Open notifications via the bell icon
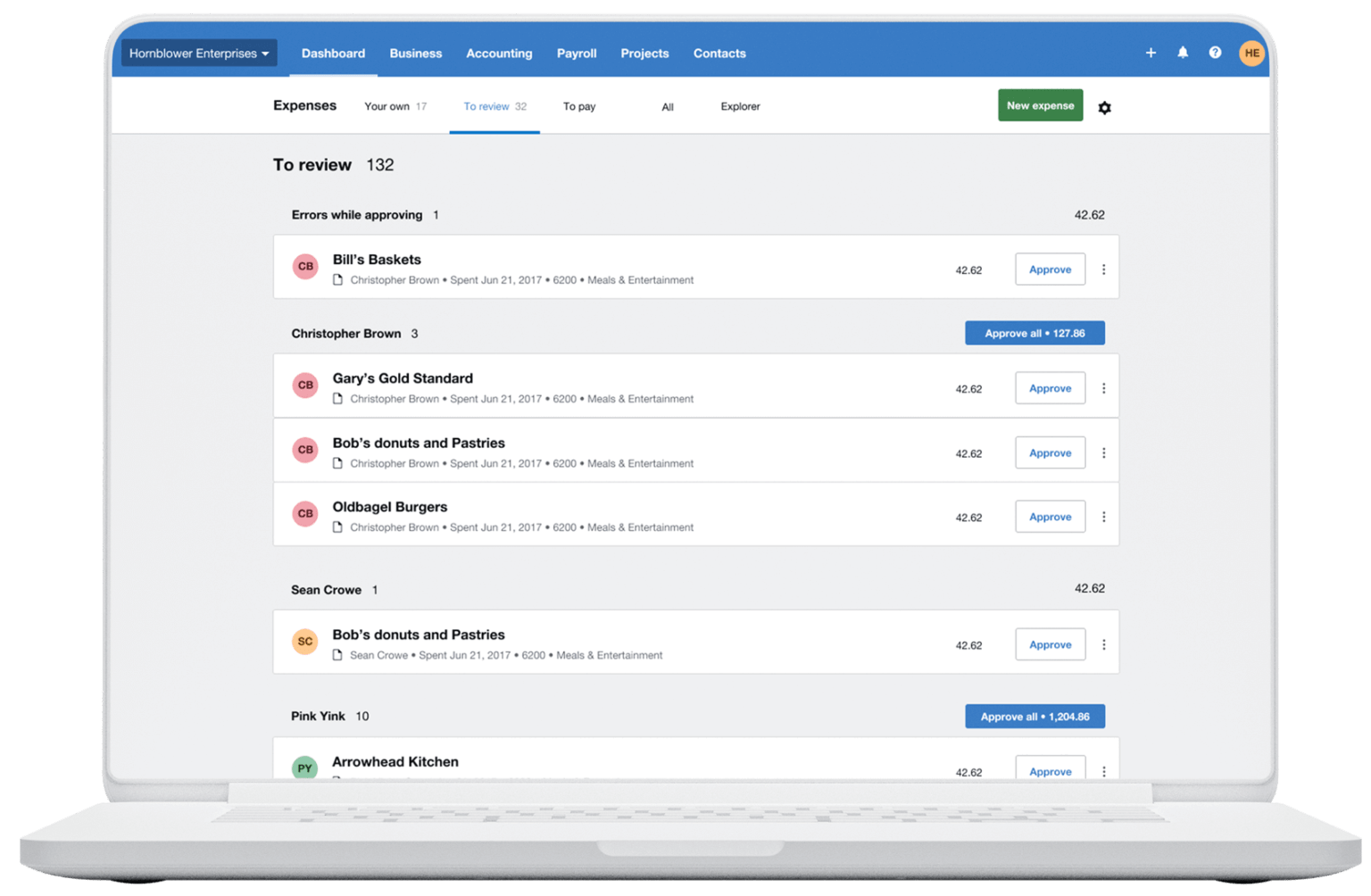The height and width of the screenshot is (896, 1371). (1183, 53)
